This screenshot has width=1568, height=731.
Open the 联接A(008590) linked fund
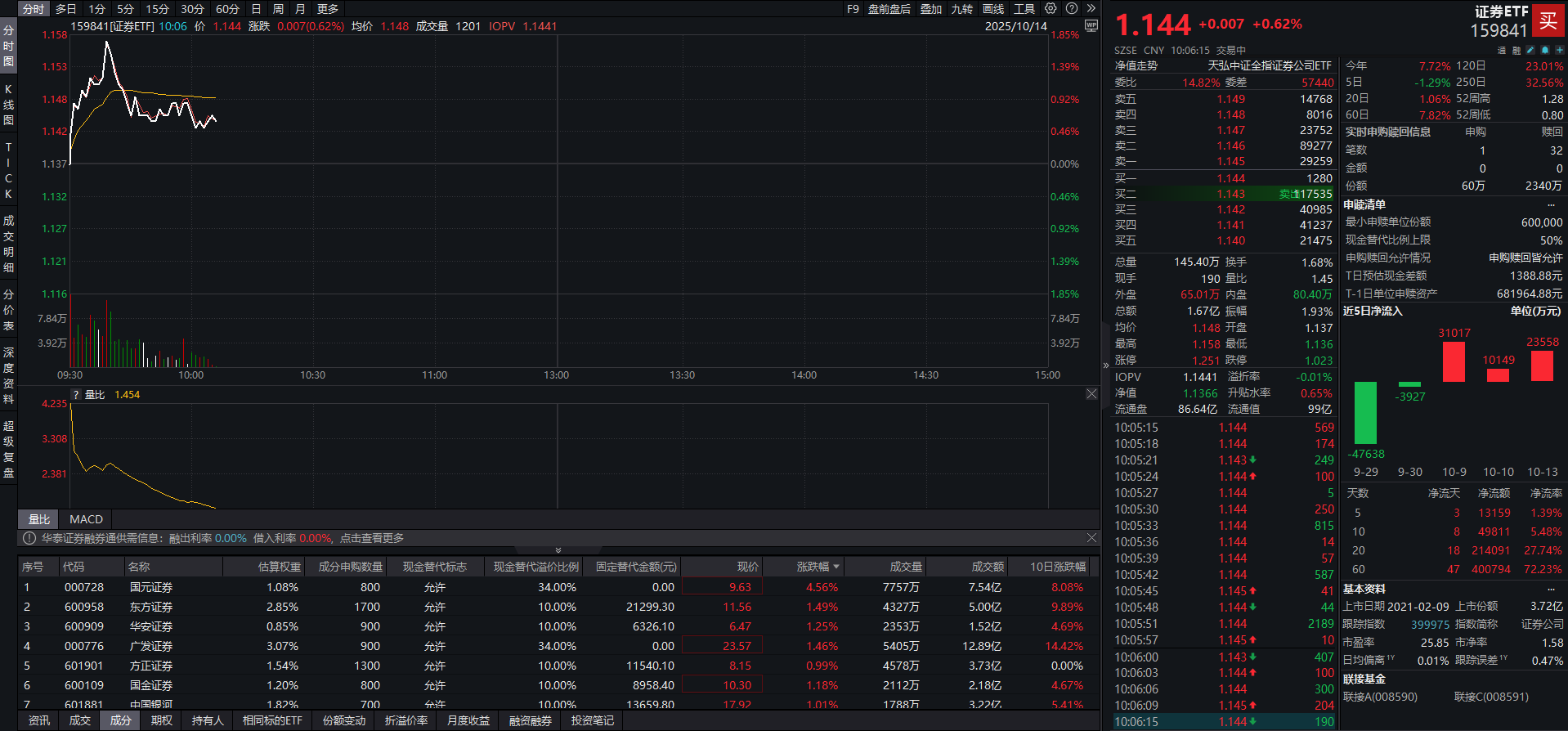[1380, 697]
